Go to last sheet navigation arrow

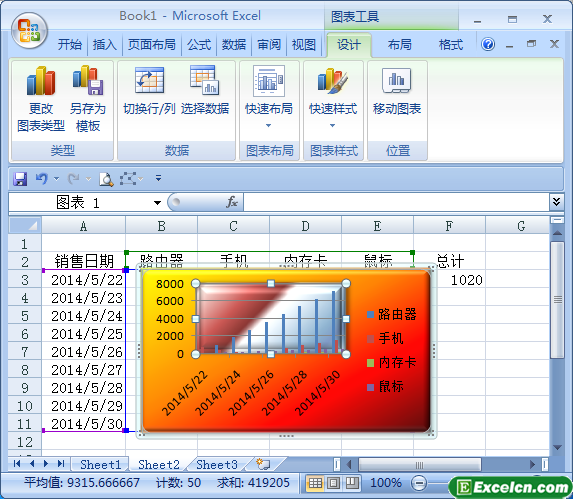click(61, 464)
